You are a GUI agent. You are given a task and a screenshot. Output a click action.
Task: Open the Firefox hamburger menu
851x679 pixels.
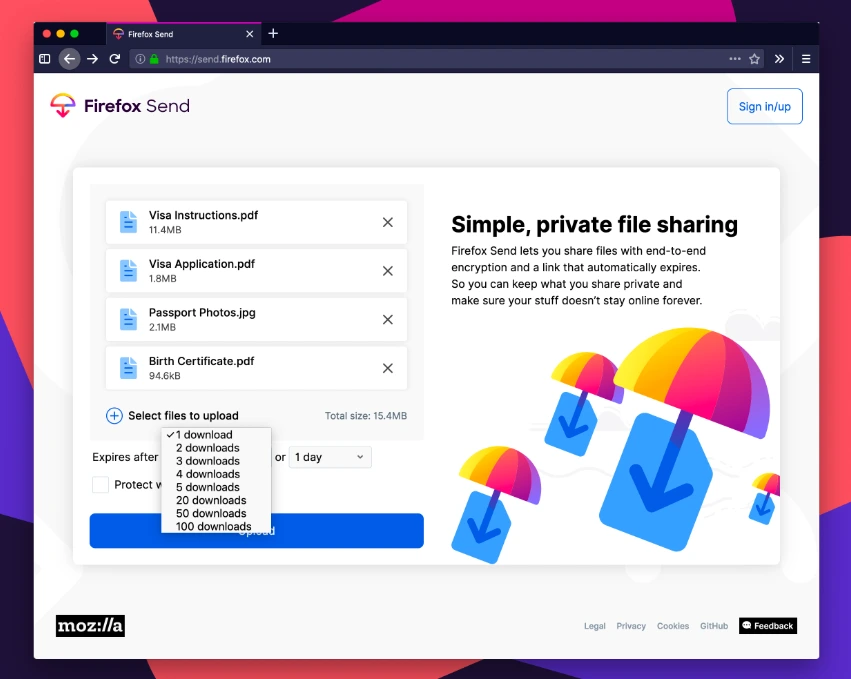[x=806, y=59]
